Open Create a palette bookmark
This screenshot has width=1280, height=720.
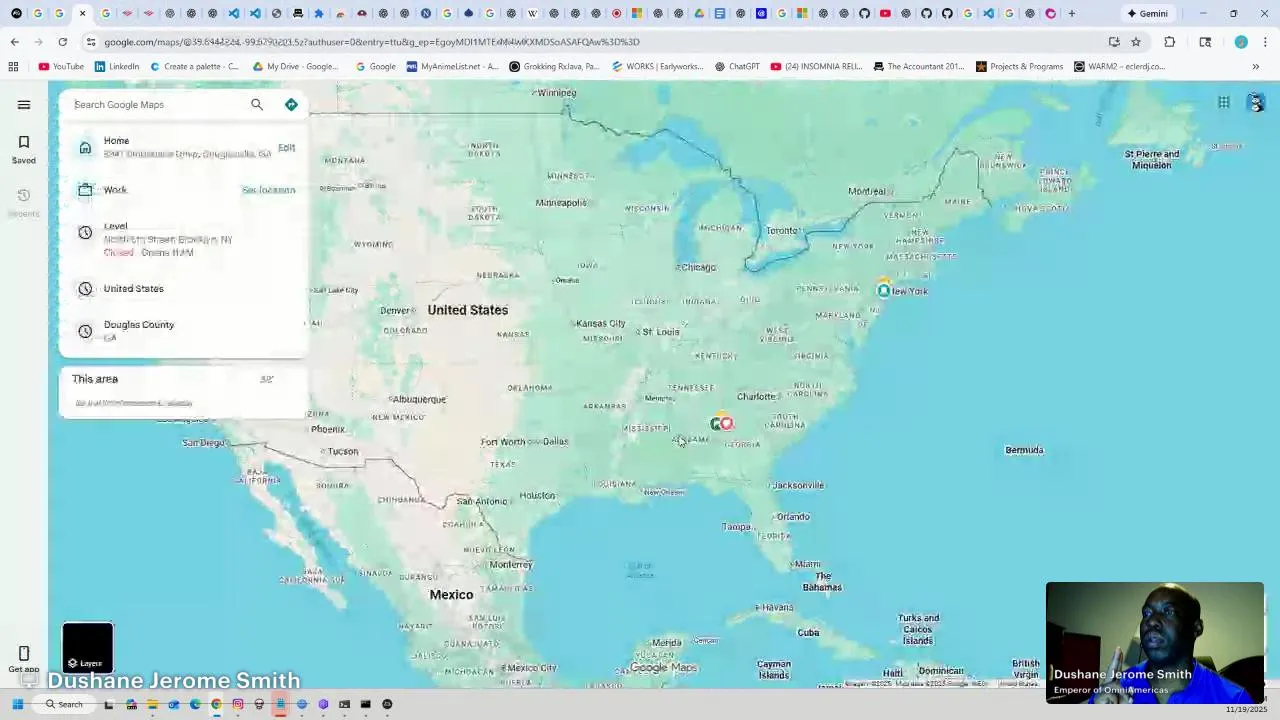point(194,67)
